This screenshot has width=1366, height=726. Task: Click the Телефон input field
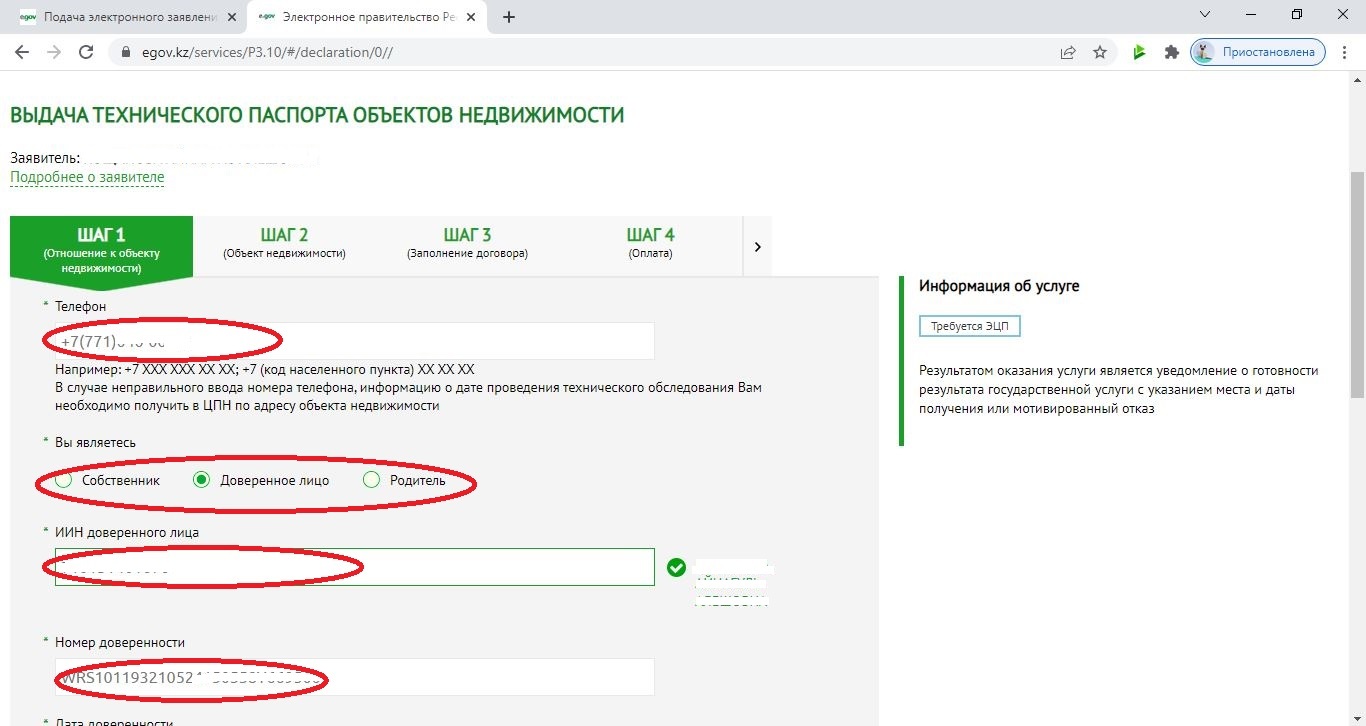point(355,341)
